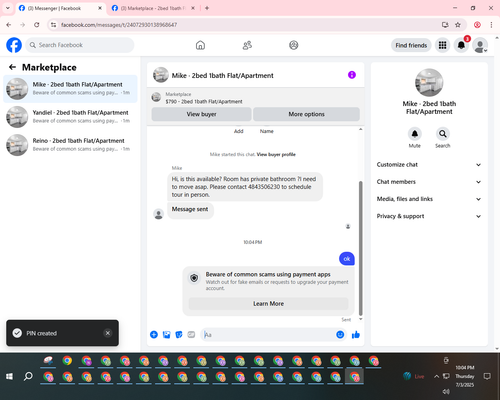Open the emoji picker
Screen dimensions: 500x400
pyautogui.click(x=340, y=335)
